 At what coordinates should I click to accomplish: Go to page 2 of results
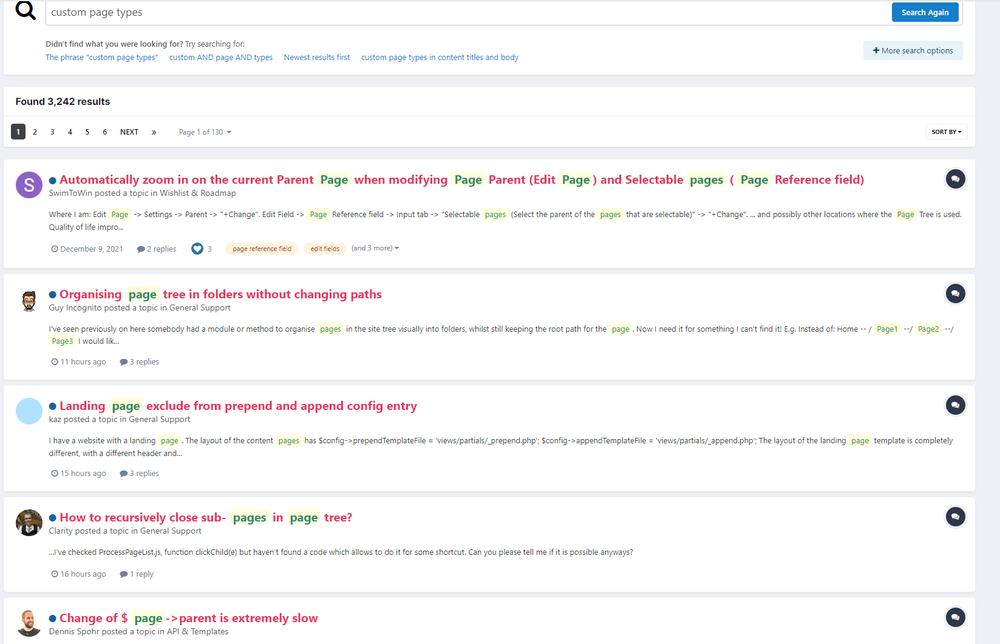tap(35, 132)
